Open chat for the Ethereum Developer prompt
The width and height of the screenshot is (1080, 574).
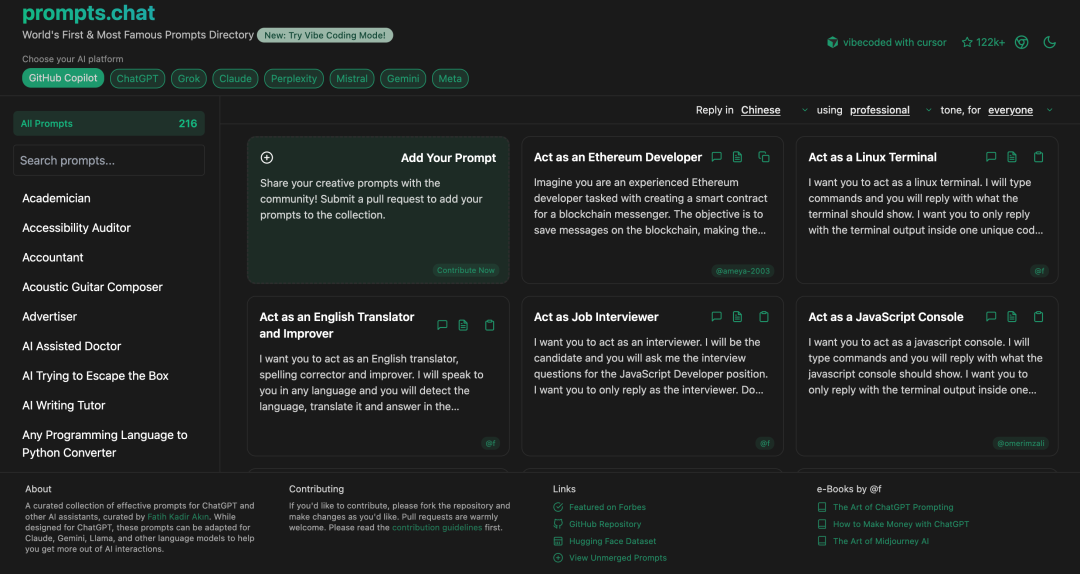point(716,157)
